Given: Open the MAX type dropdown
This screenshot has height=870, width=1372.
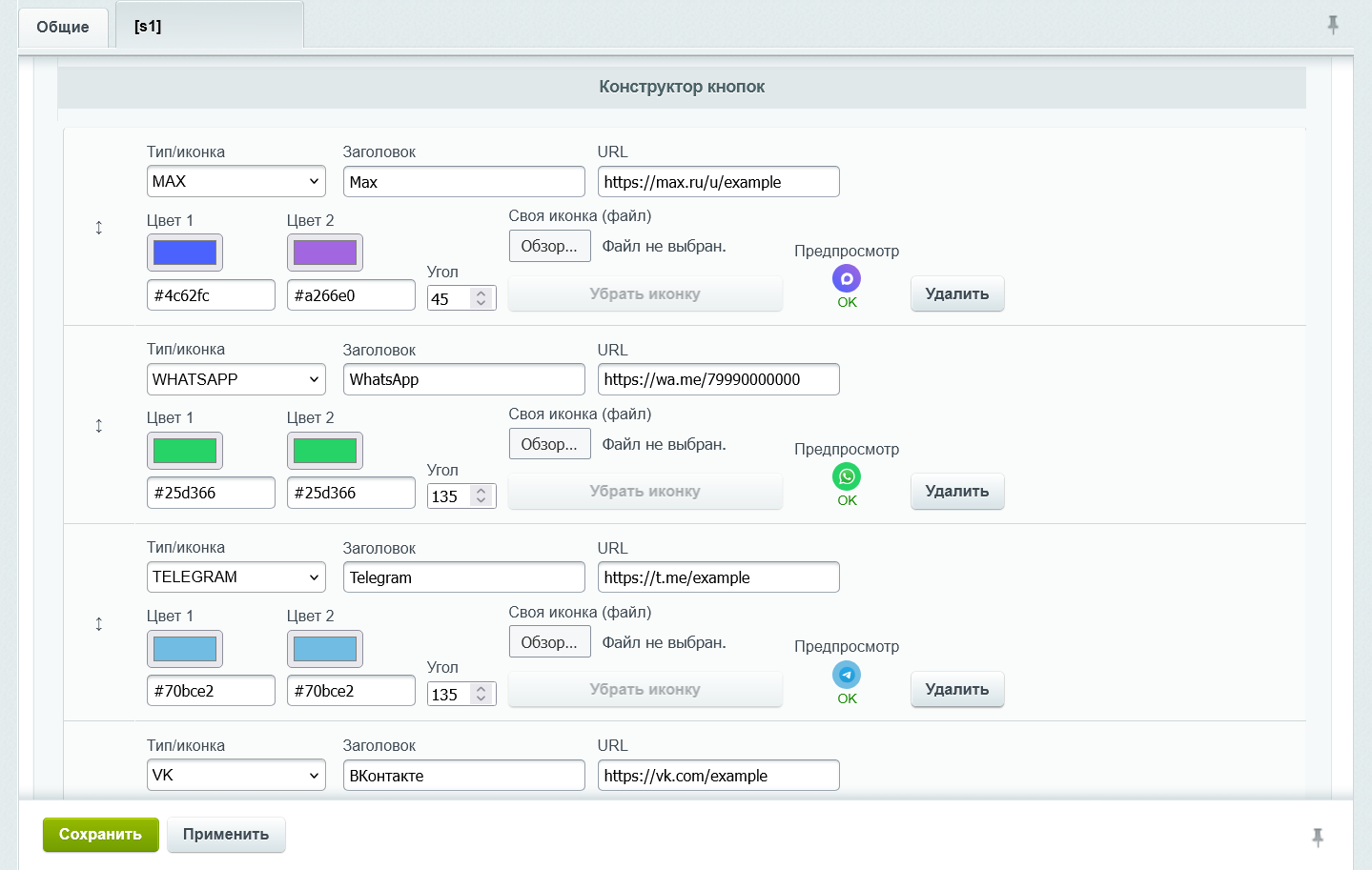Looking at the screenshot, I should click(235, 181).
